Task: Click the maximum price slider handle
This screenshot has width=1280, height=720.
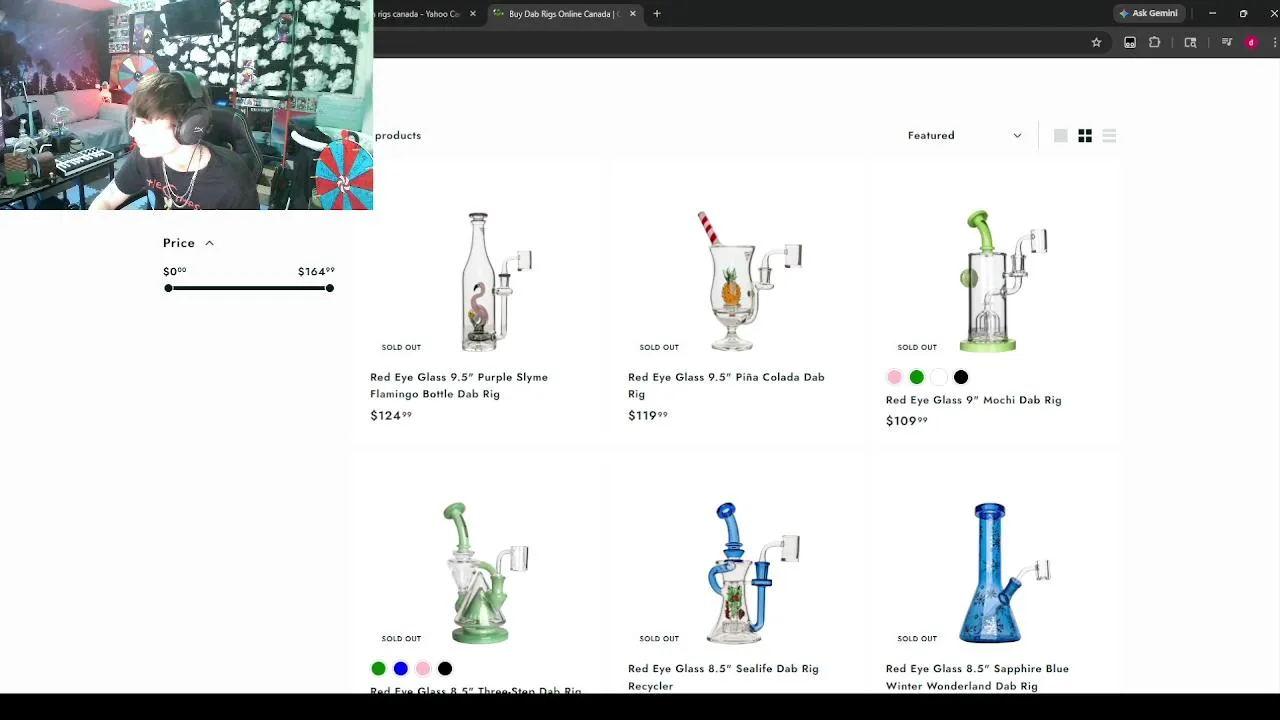Action: (329, 288)
